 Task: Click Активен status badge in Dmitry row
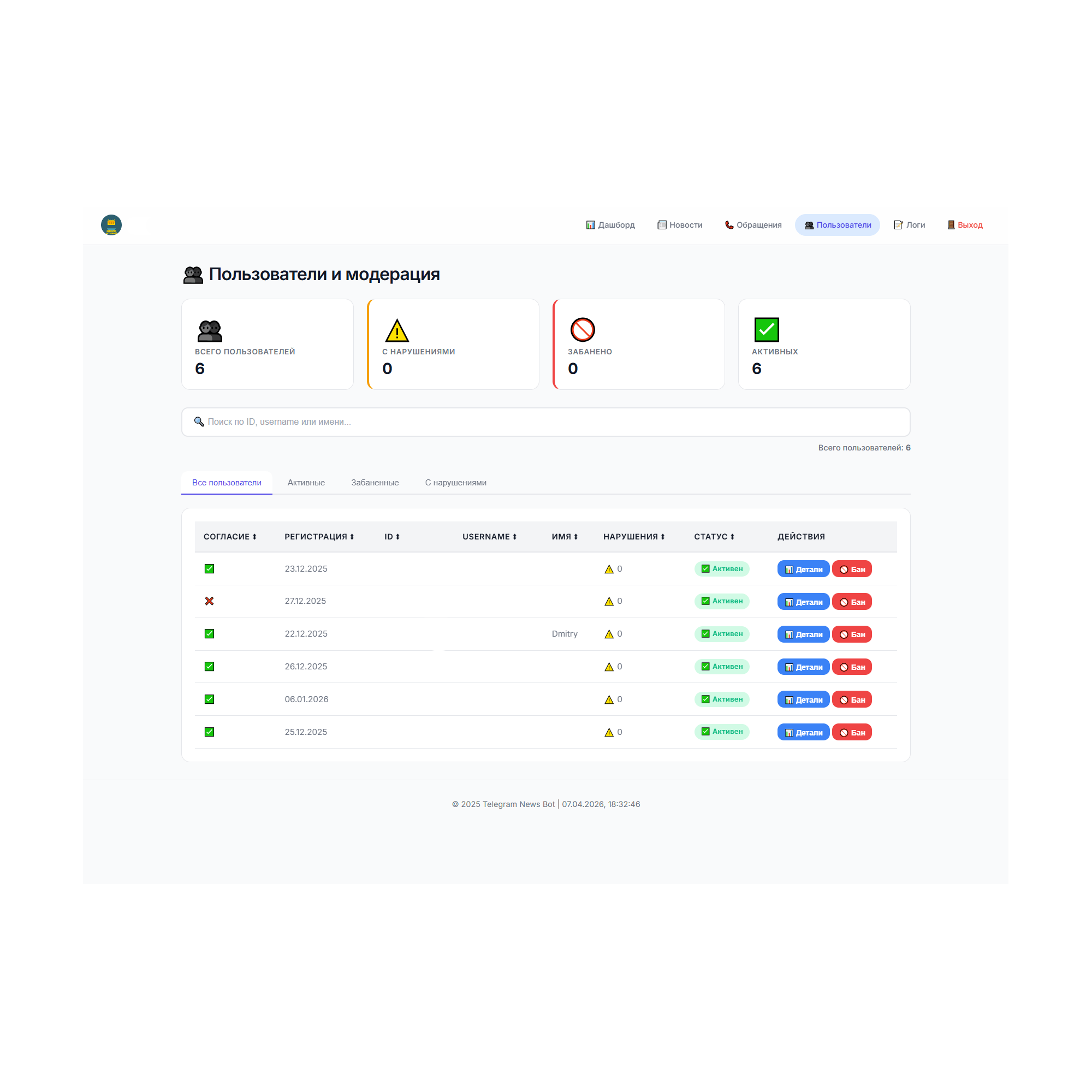pyautogui.click(x=722, y=633)
